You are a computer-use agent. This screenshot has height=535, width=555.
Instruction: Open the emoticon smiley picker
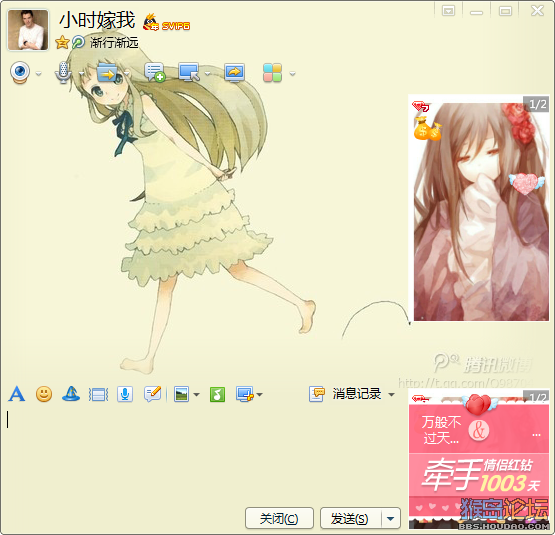(x=44, y=394)
